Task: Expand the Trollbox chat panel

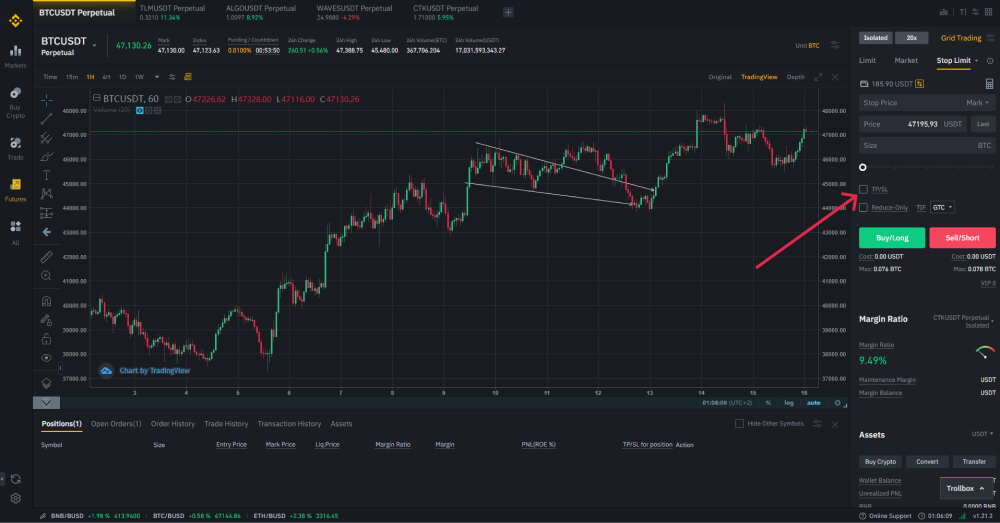Action: [x=966, y=489]
